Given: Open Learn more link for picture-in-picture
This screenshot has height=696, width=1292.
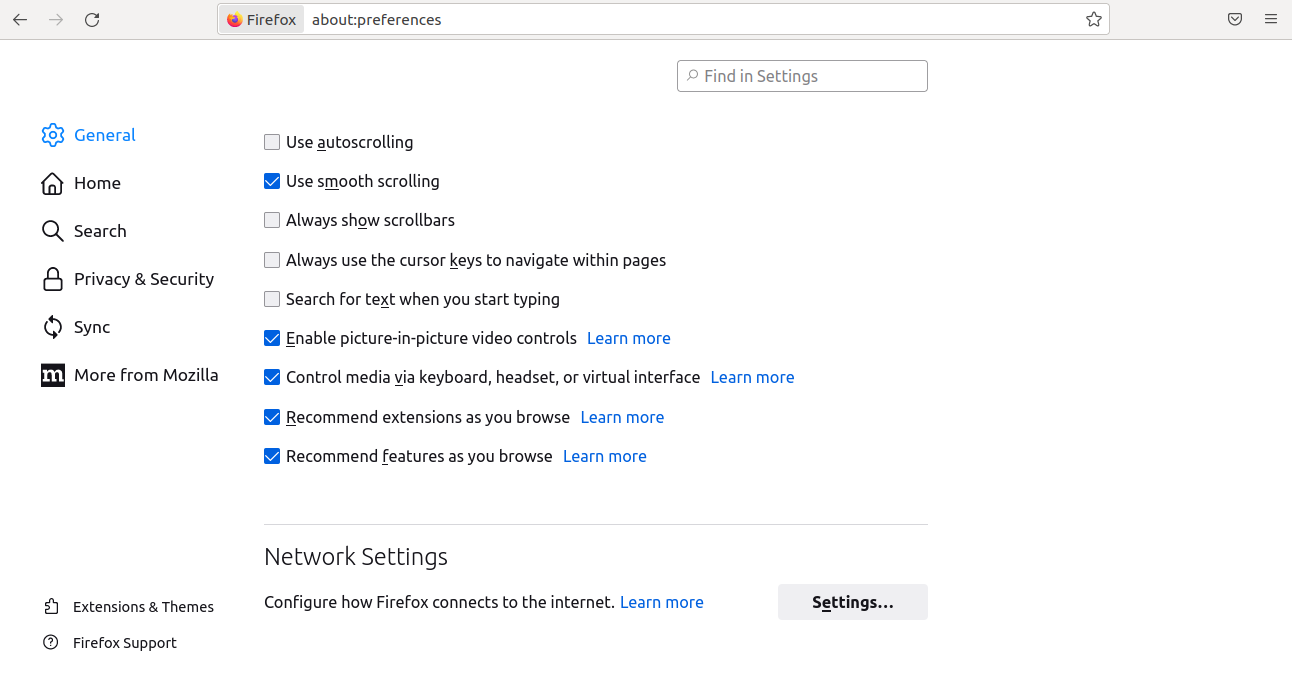Looking at the screenshot, I should point(628,338).
